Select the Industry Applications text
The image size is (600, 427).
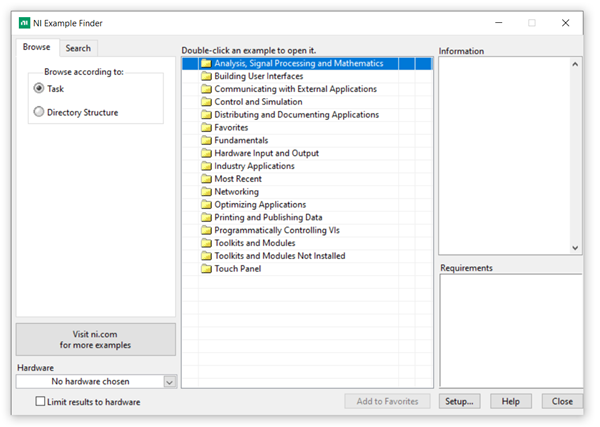[x=254, y=166]
